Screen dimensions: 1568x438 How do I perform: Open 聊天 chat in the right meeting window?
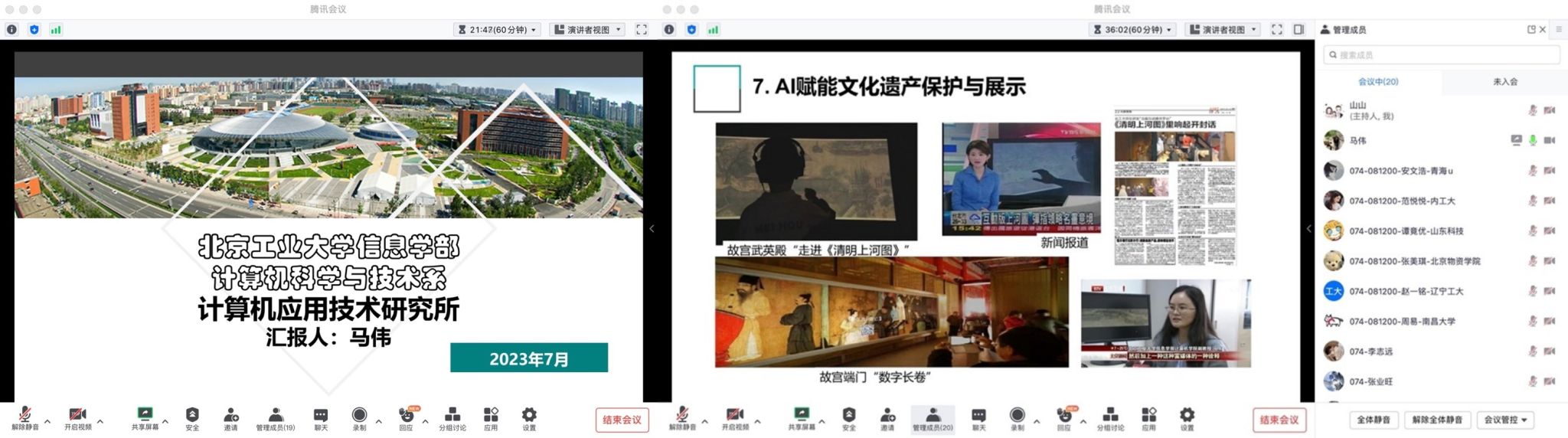click(x=978, y=415)
